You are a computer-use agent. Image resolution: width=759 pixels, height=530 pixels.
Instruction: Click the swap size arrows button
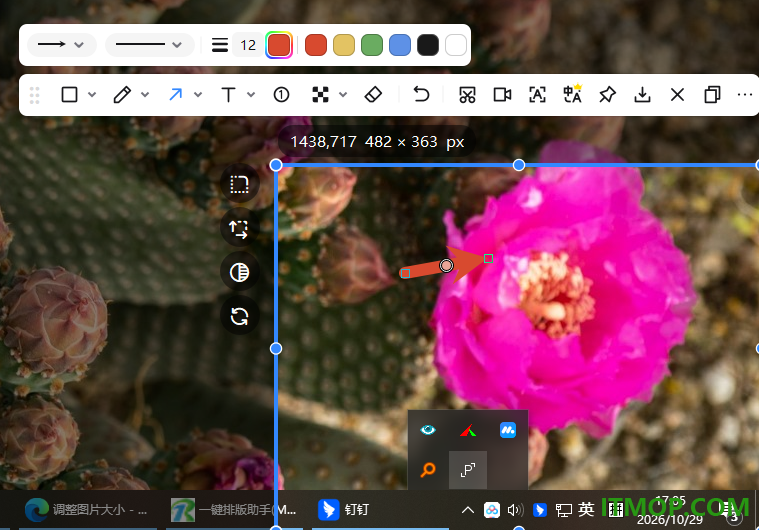(240, 228)
